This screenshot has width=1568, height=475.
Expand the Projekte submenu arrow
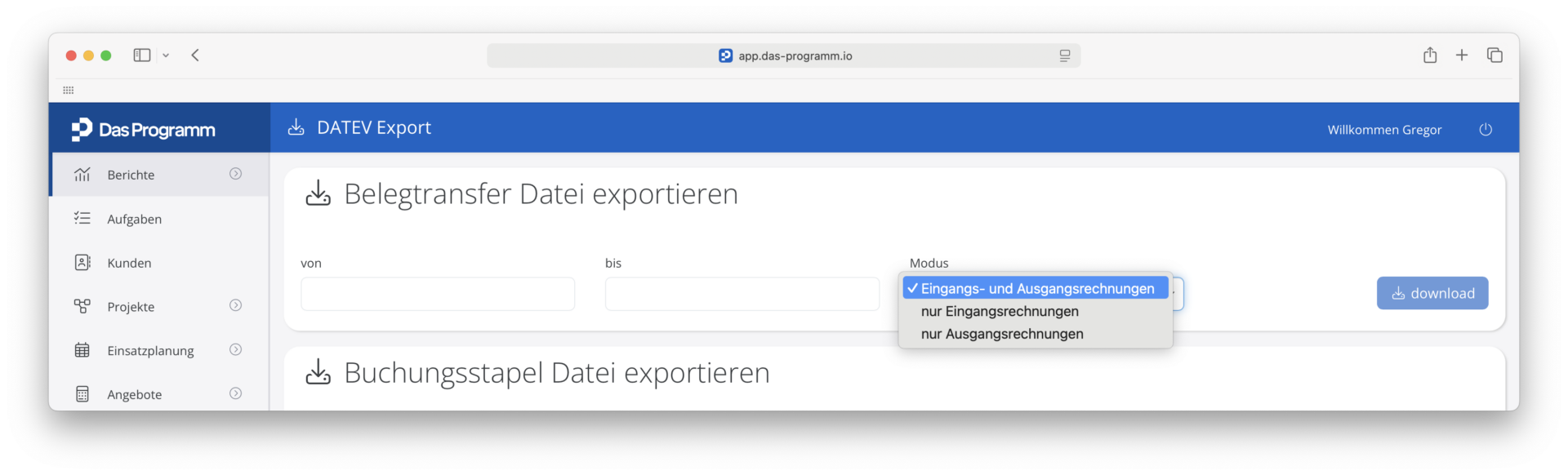[x=235, y=305]
